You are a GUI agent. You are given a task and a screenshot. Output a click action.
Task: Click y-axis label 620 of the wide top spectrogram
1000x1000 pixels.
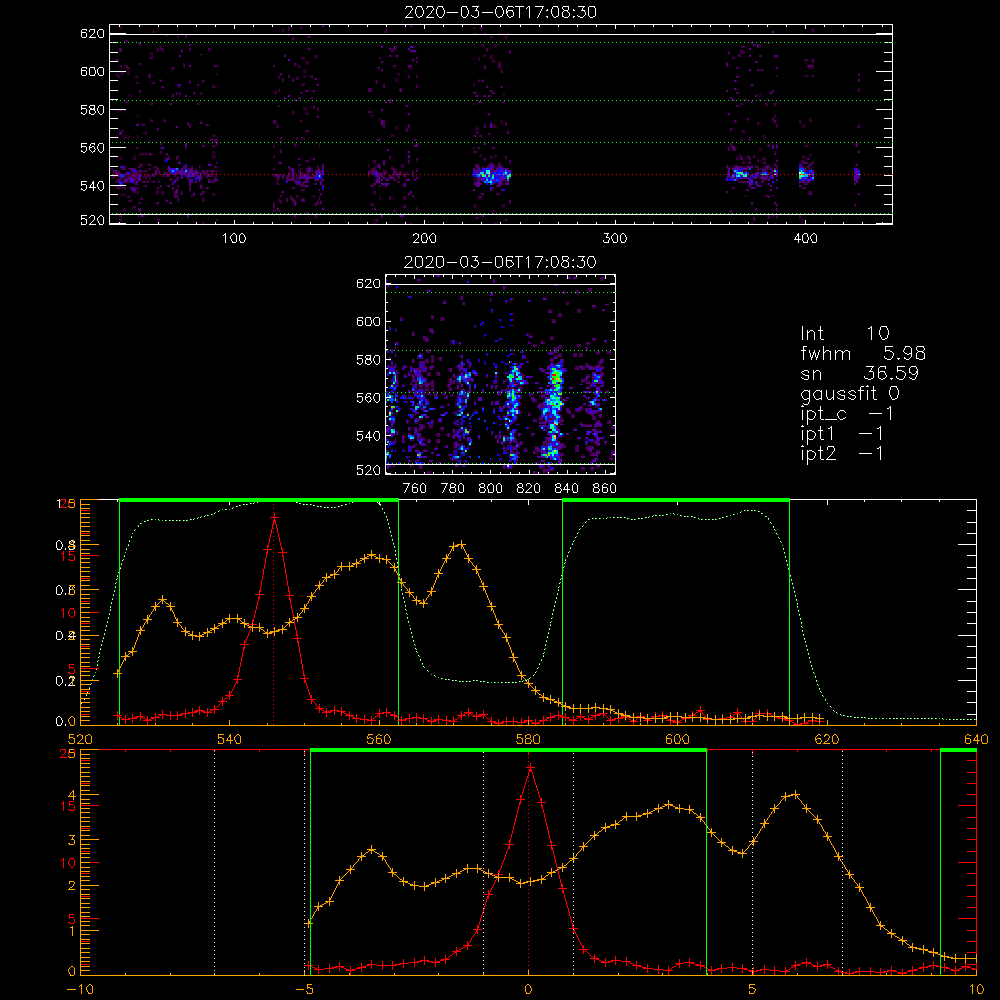(x=92, y=33)
